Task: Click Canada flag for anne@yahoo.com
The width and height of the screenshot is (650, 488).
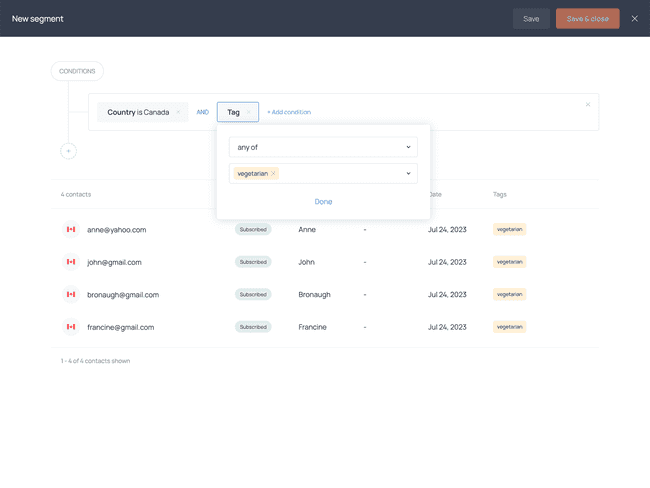Action: point(71,229)
